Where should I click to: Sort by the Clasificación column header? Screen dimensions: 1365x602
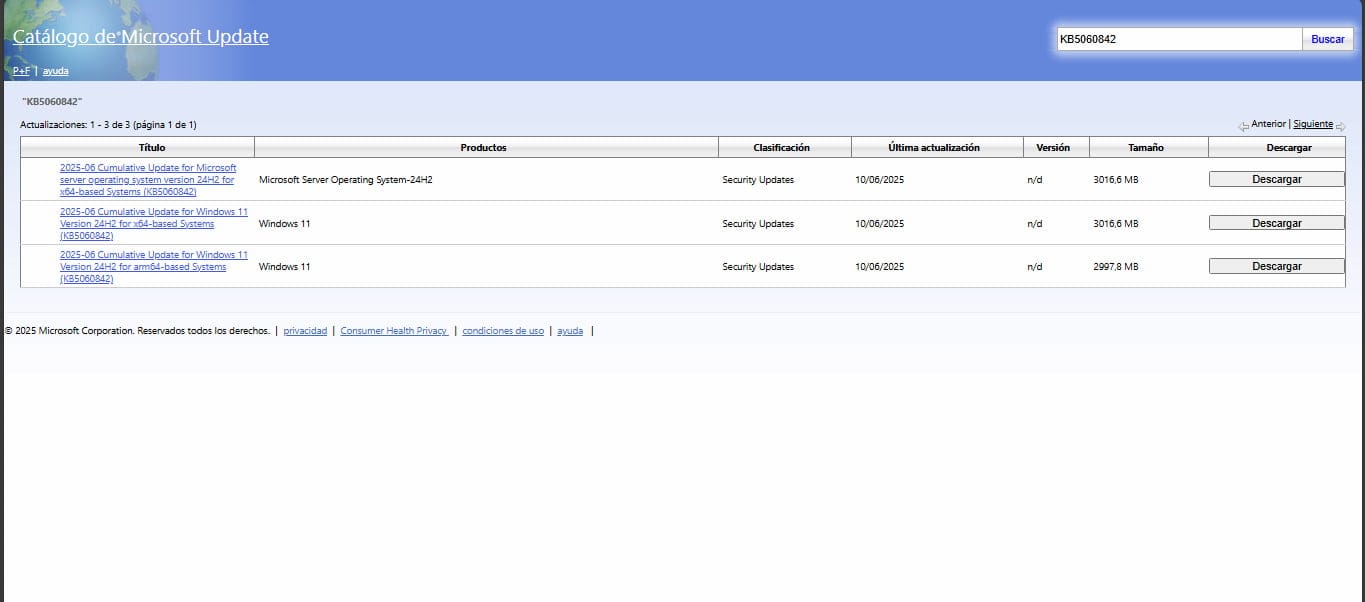point(785,147)
